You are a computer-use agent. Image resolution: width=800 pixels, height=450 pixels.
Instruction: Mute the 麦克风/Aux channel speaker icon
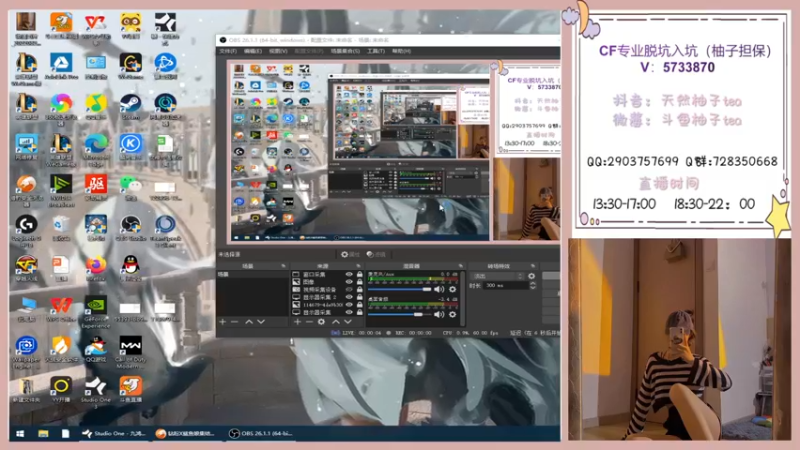439,289
